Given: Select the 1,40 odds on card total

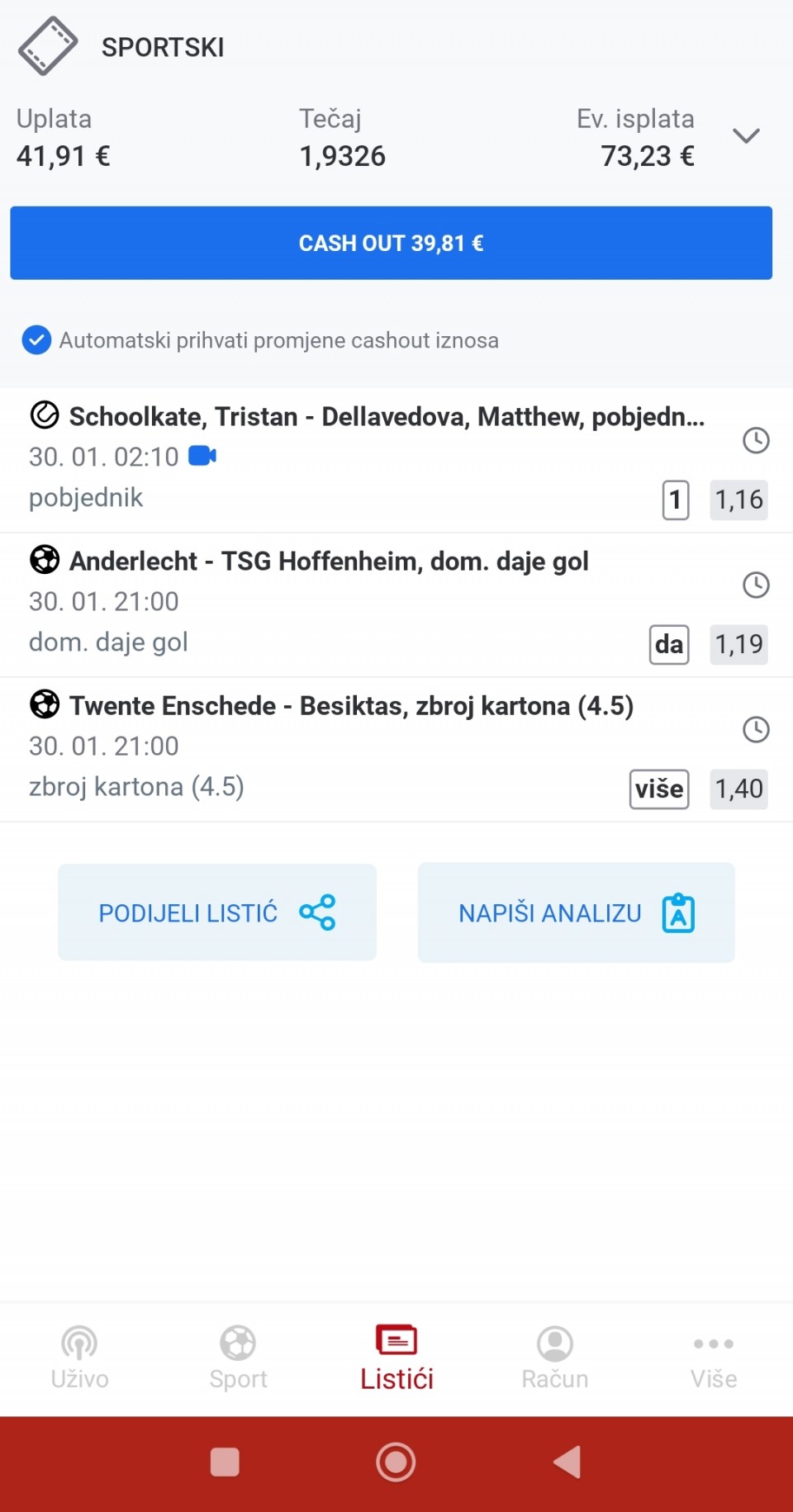Looking at the screenshot, I should [738, 789].
